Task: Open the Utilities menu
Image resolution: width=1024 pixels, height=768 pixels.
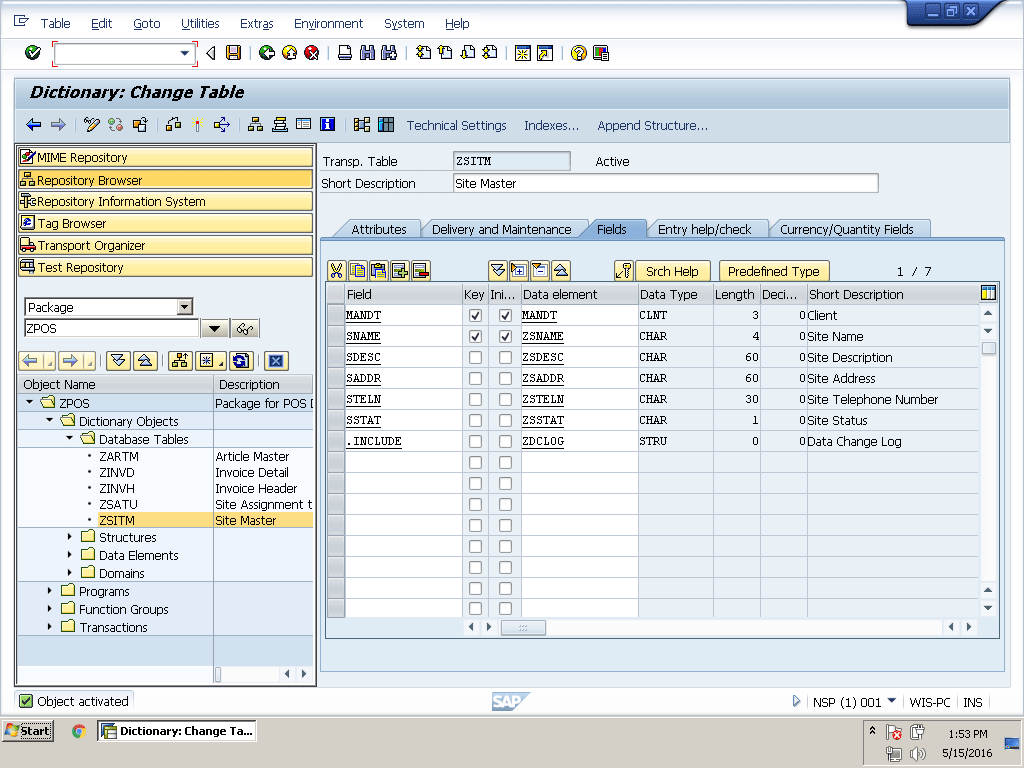Action: [200, 23]
